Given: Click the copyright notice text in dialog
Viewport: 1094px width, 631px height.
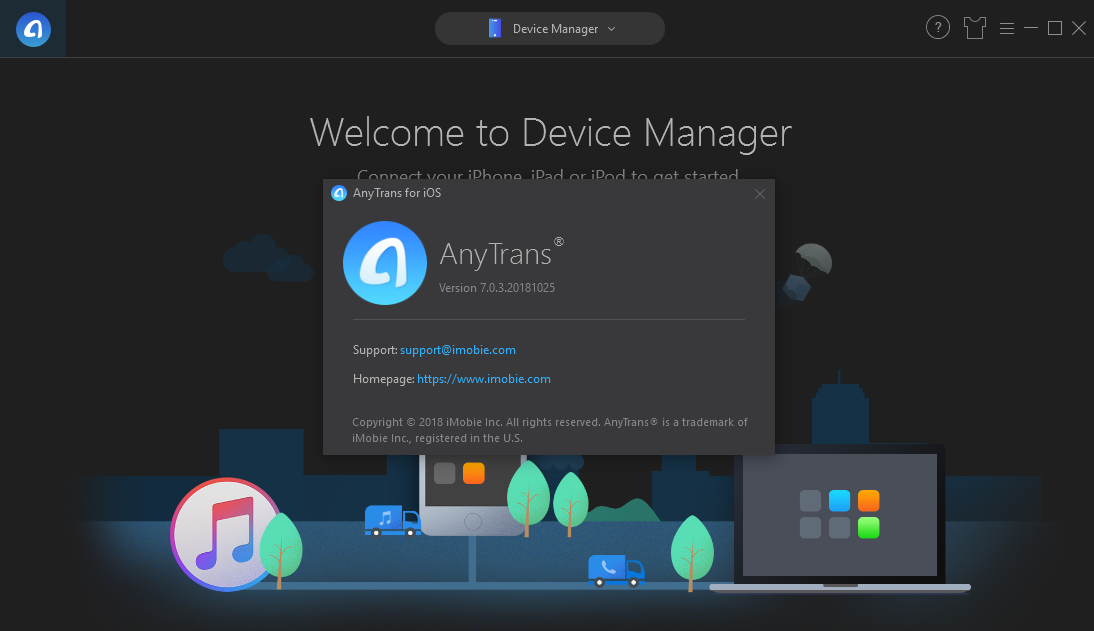Looking at the screenshot, I should pos(550,430).
